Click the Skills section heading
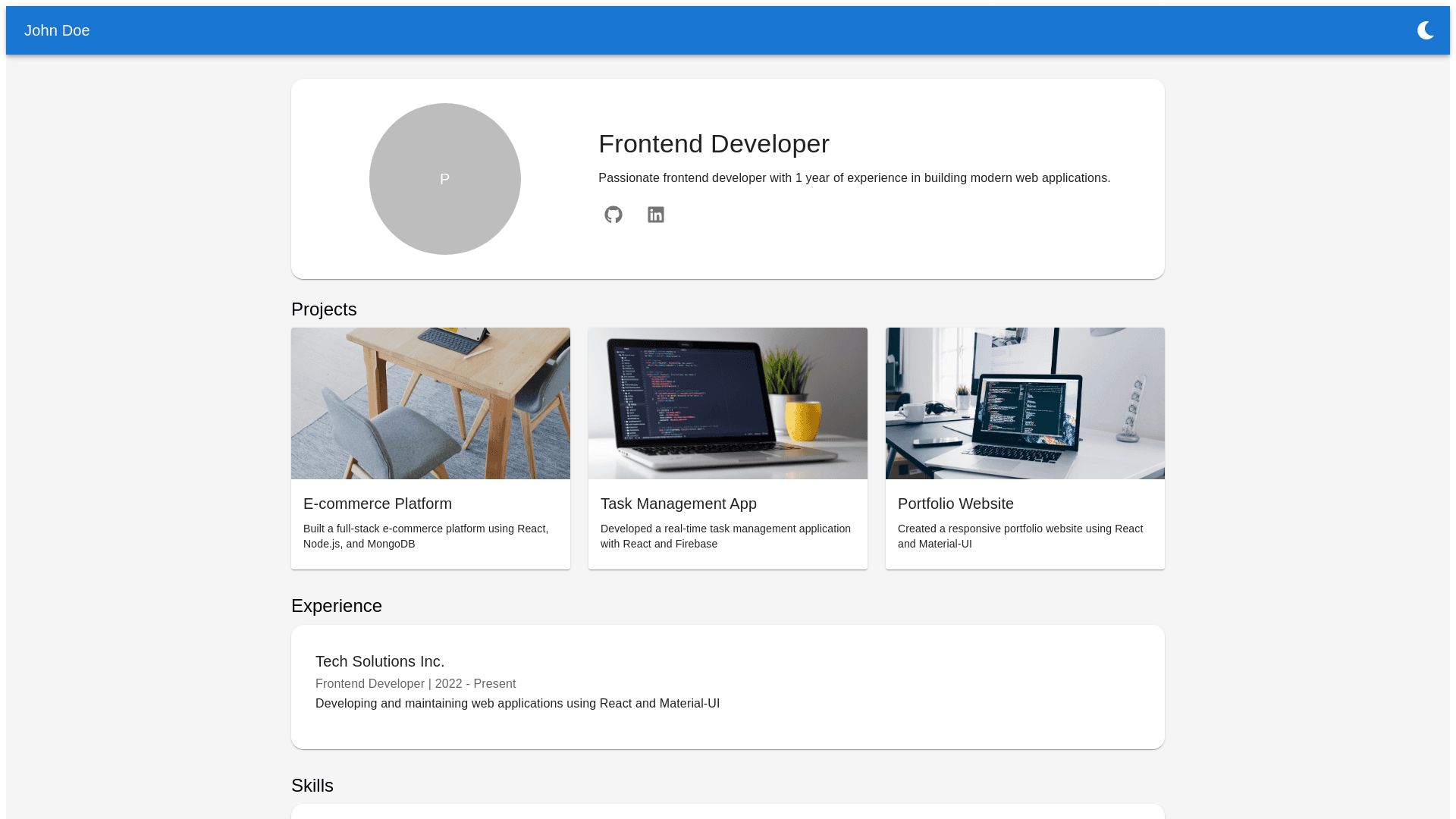The image size is (1456, 819). 312,786
